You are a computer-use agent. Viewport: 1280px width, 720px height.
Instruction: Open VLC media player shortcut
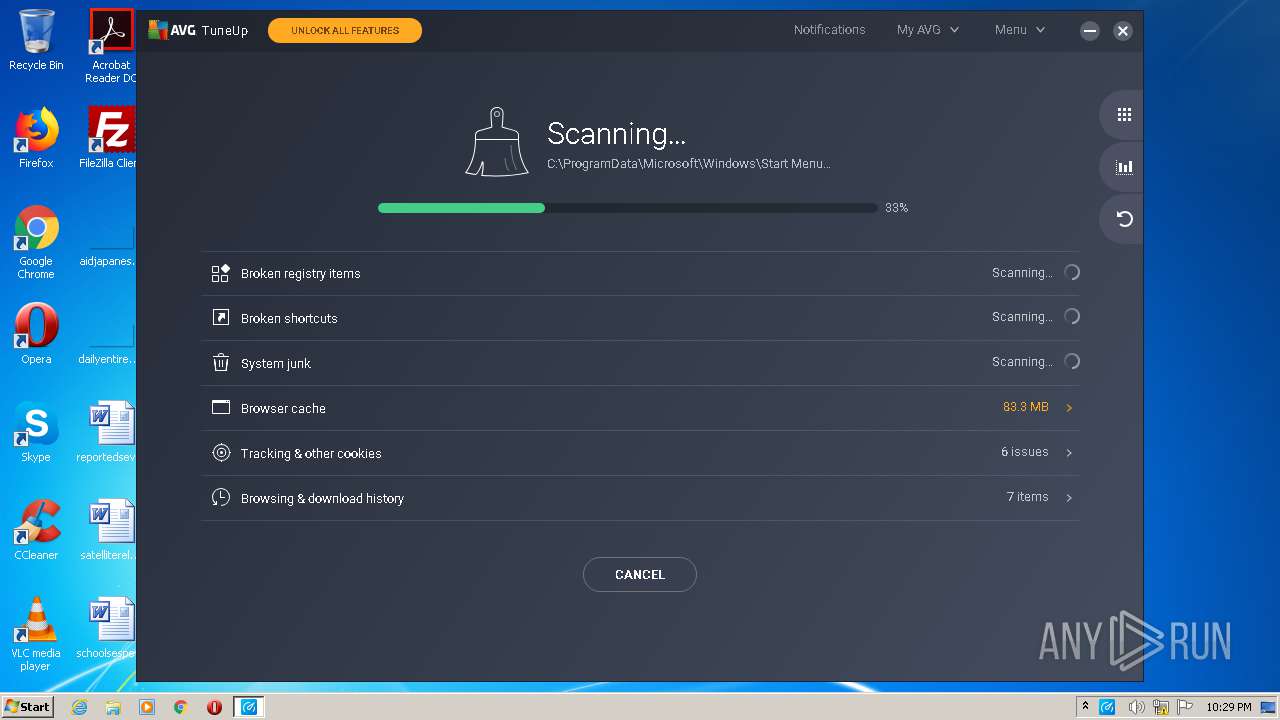click(x=36, y=634)
